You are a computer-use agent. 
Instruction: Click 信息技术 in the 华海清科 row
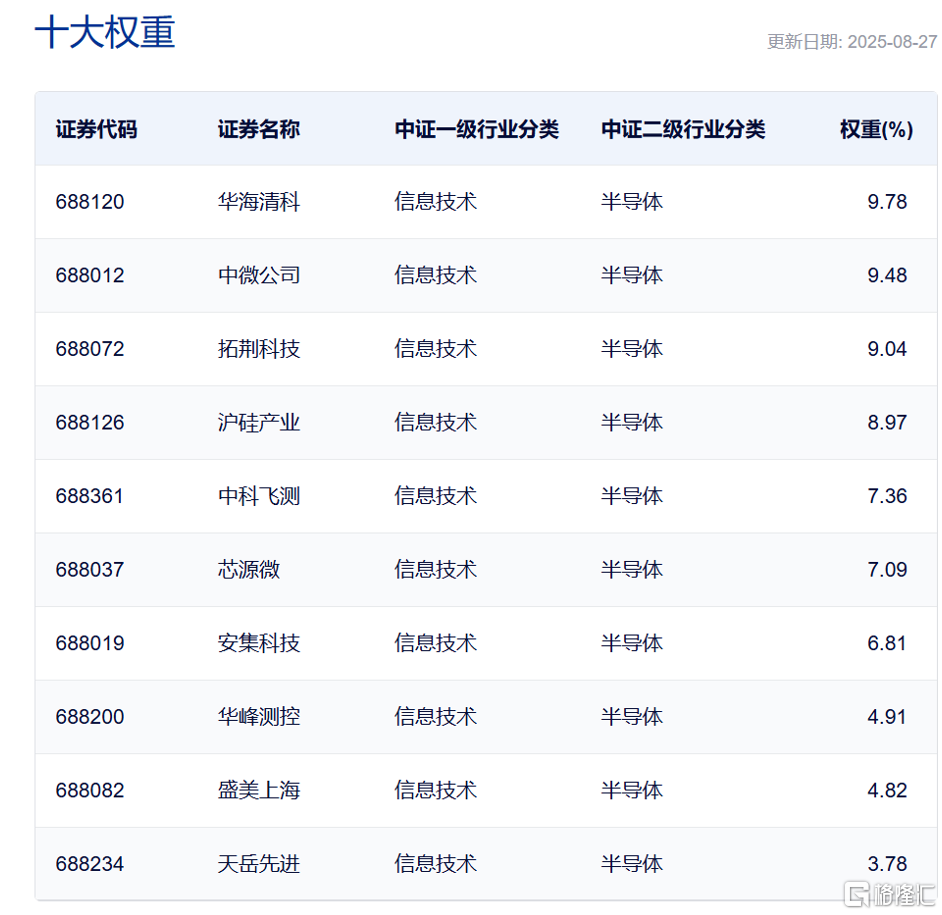coord(436,202)
